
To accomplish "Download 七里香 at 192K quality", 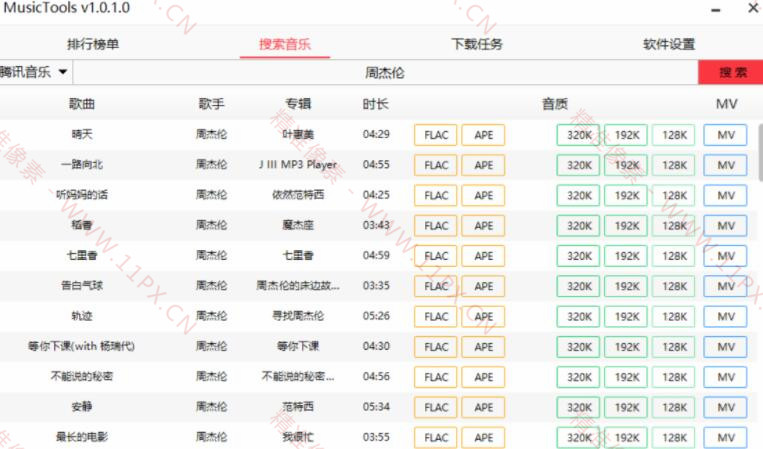I will tap(626, 256).
